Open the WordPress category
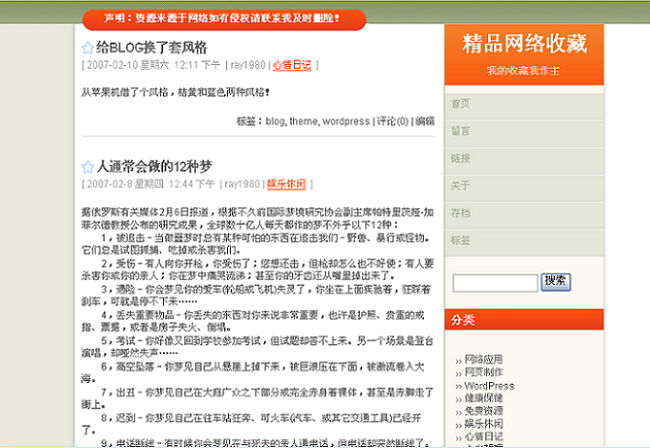This screenshot has height=448, width=650. [489, 386]
